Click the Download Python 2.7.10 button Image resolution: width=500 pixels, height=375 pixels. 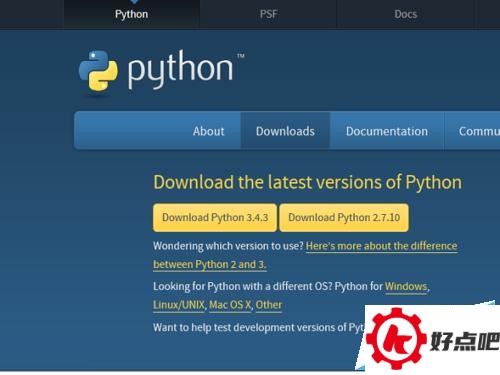tap(344, 218)
